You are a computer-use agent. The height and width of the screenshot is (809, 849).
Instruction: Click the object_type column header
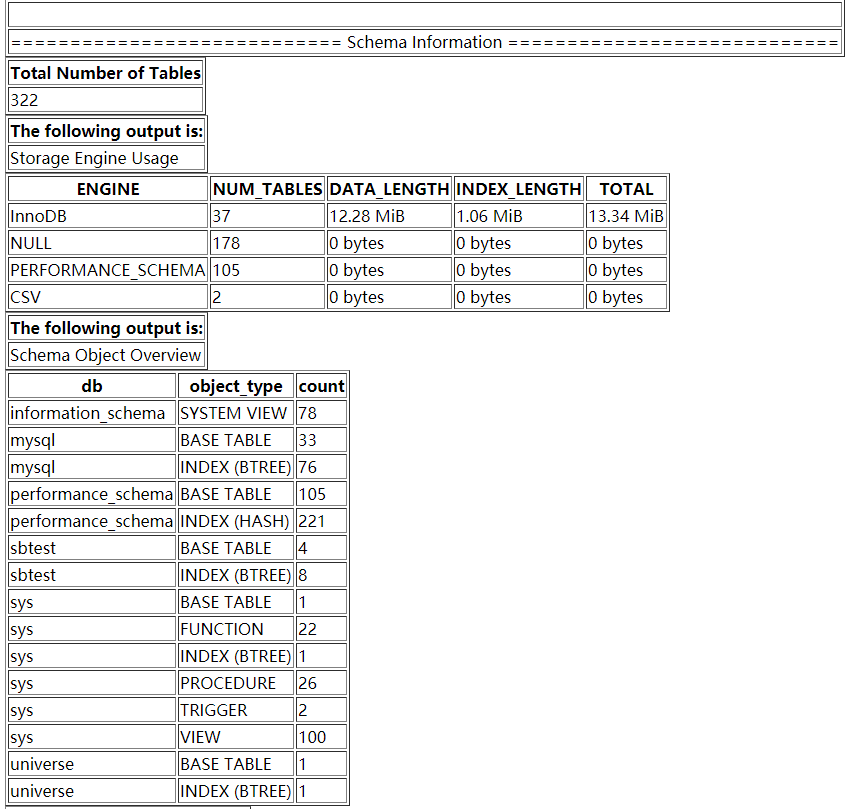236,386
